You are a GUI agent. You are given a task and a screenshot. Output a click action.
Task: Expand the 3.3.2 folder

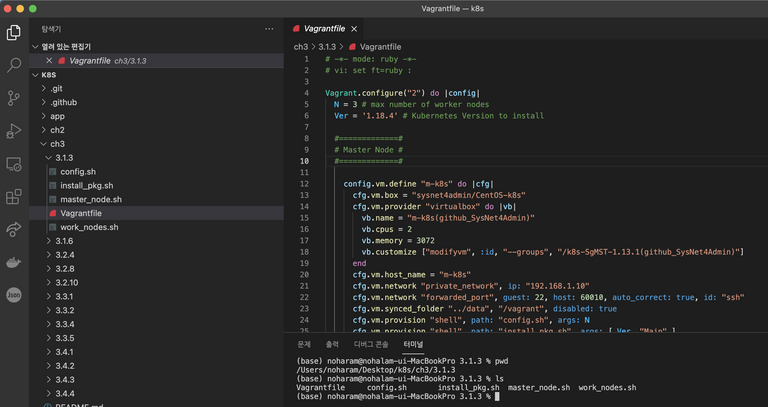point(48,310)
